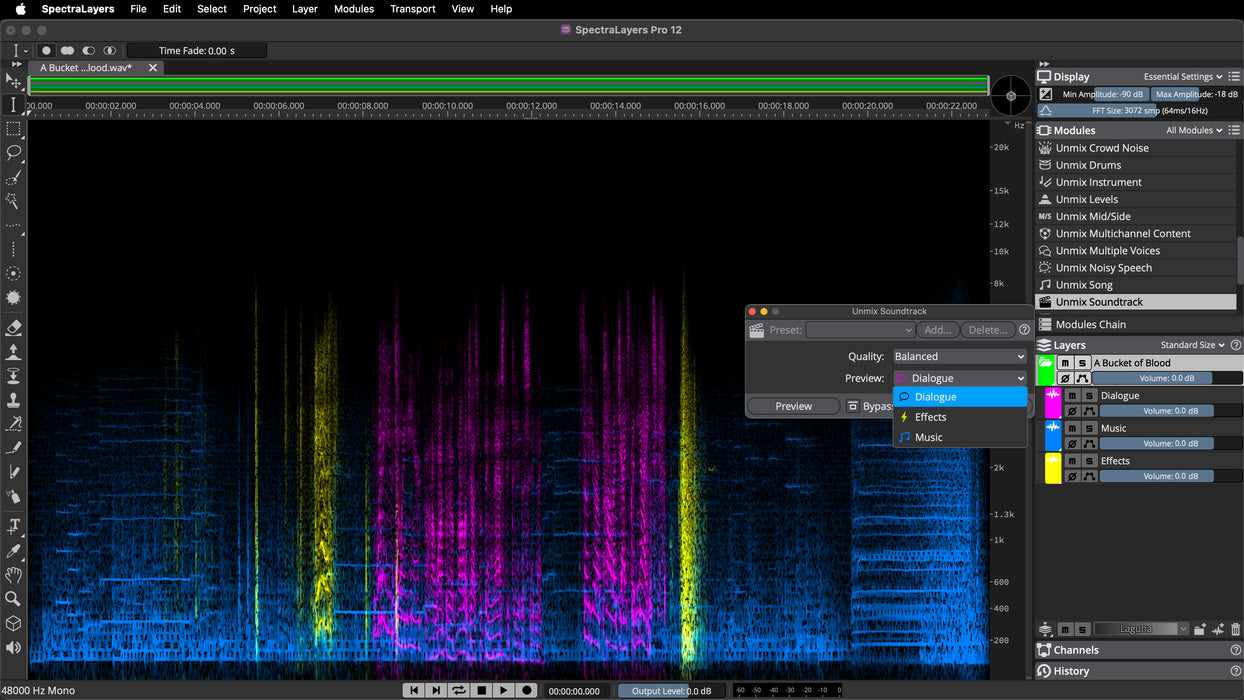Select Unmix Noisy Speech module
1244x700 pixels.
(1103, 268)
